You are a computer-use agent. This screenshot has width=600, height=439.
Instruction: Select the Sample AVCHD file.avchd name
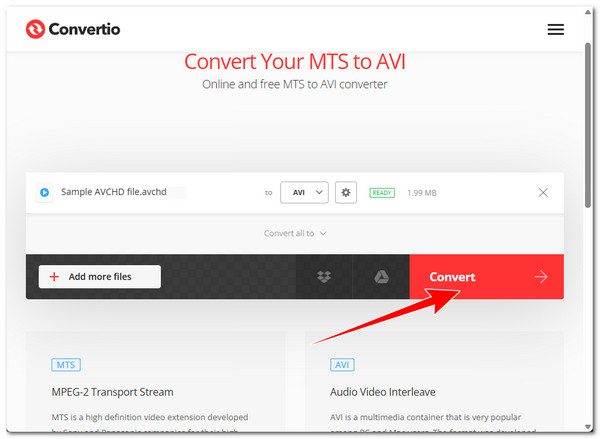pos(114,192)
